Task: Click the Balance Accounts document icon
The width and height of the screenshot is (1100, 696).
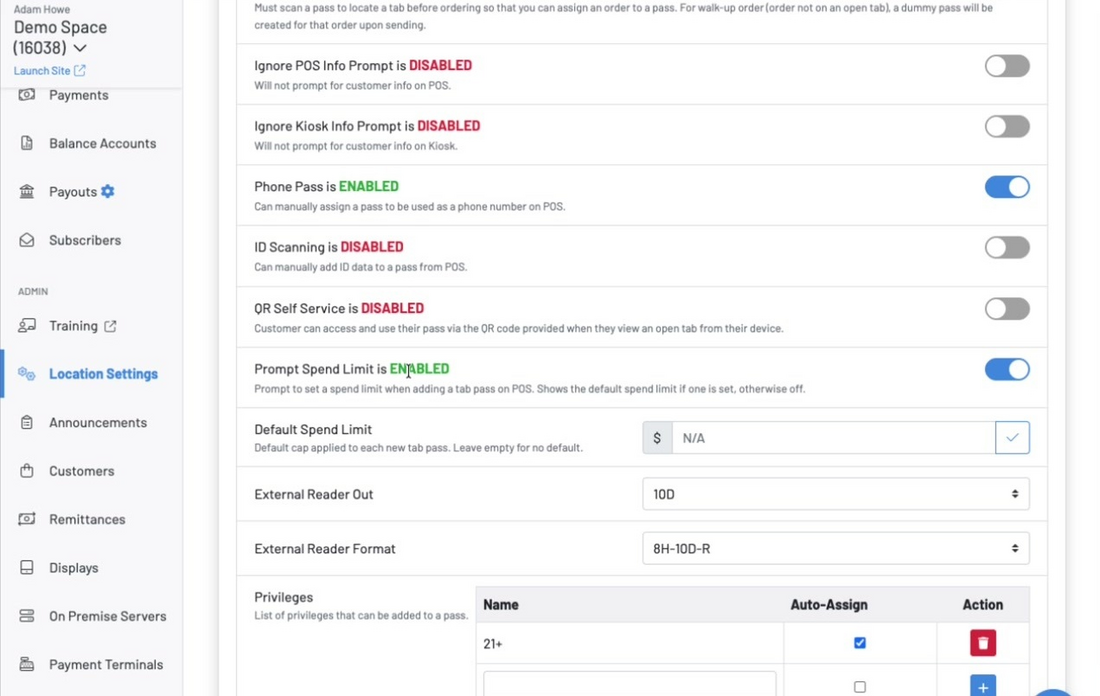Action: pos(27,143)
